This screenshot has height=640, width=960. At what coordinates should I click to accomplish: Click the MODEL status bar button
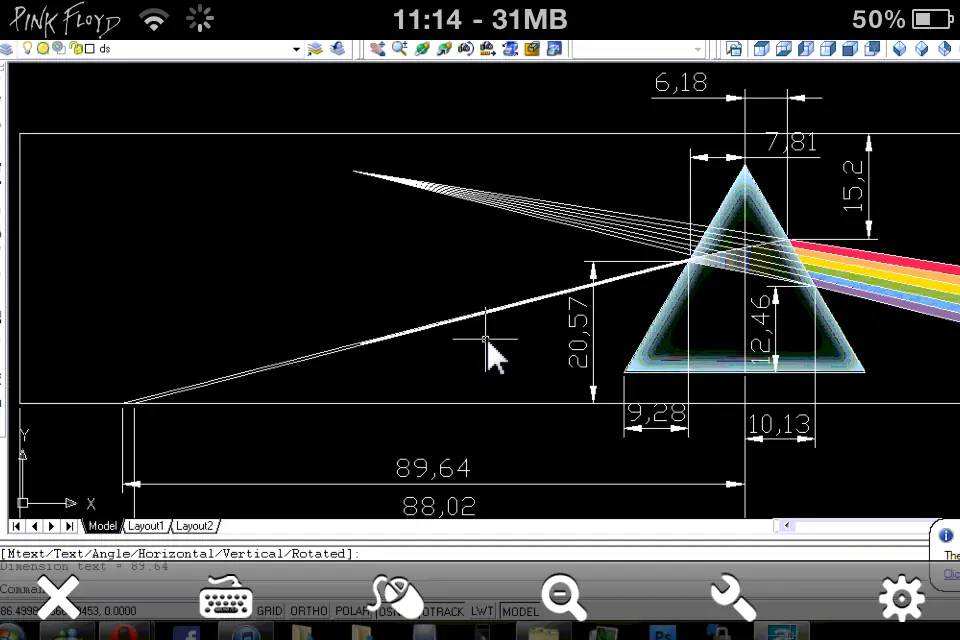pos(520,611)
